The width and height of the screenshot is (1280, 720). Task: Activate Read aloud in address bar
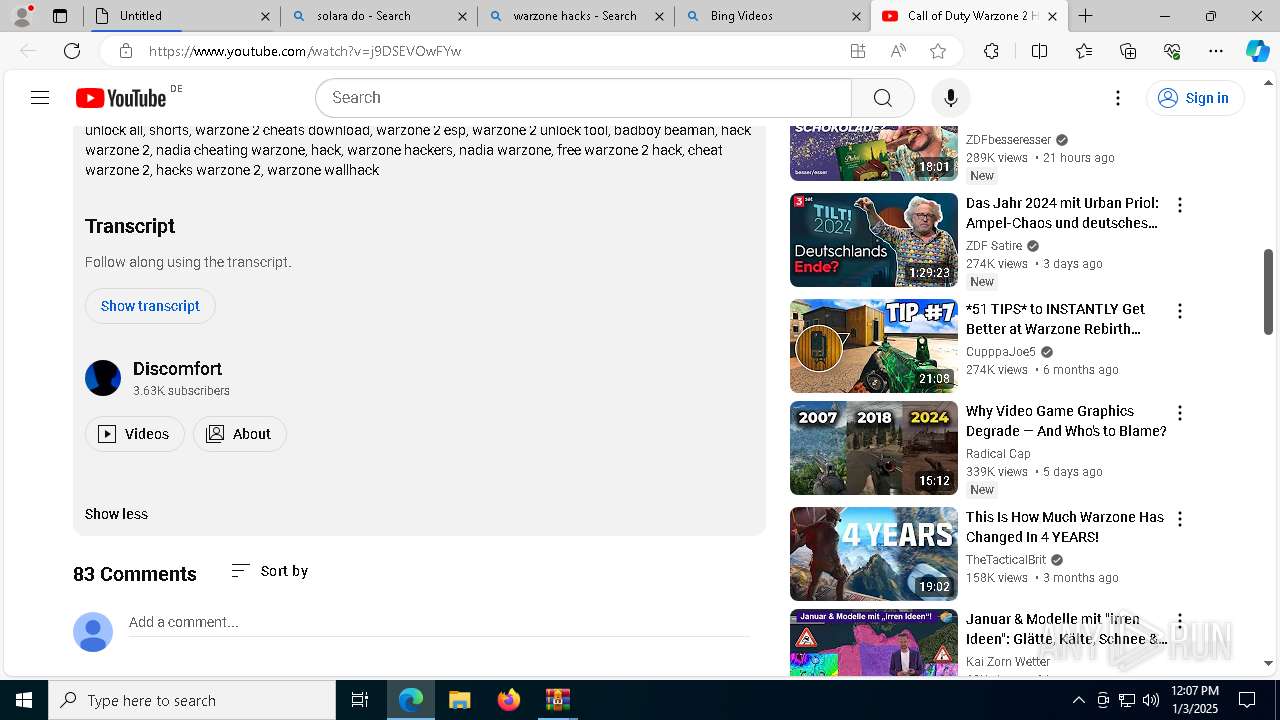897,51
